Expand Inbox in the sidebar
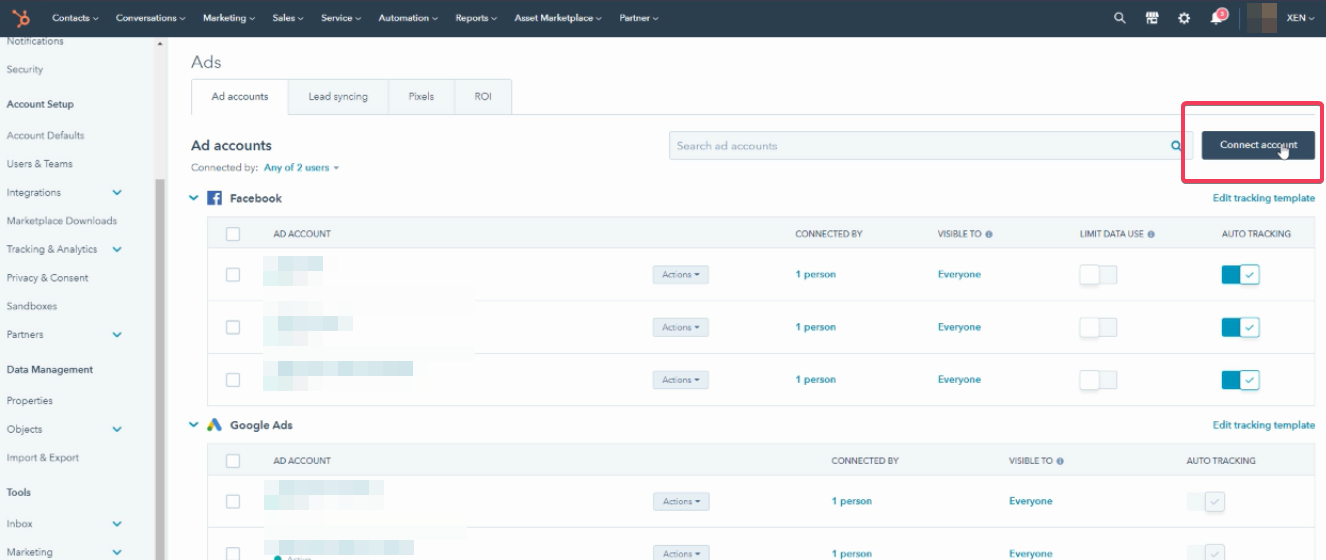1326x560 pixels. click(117, 524)
